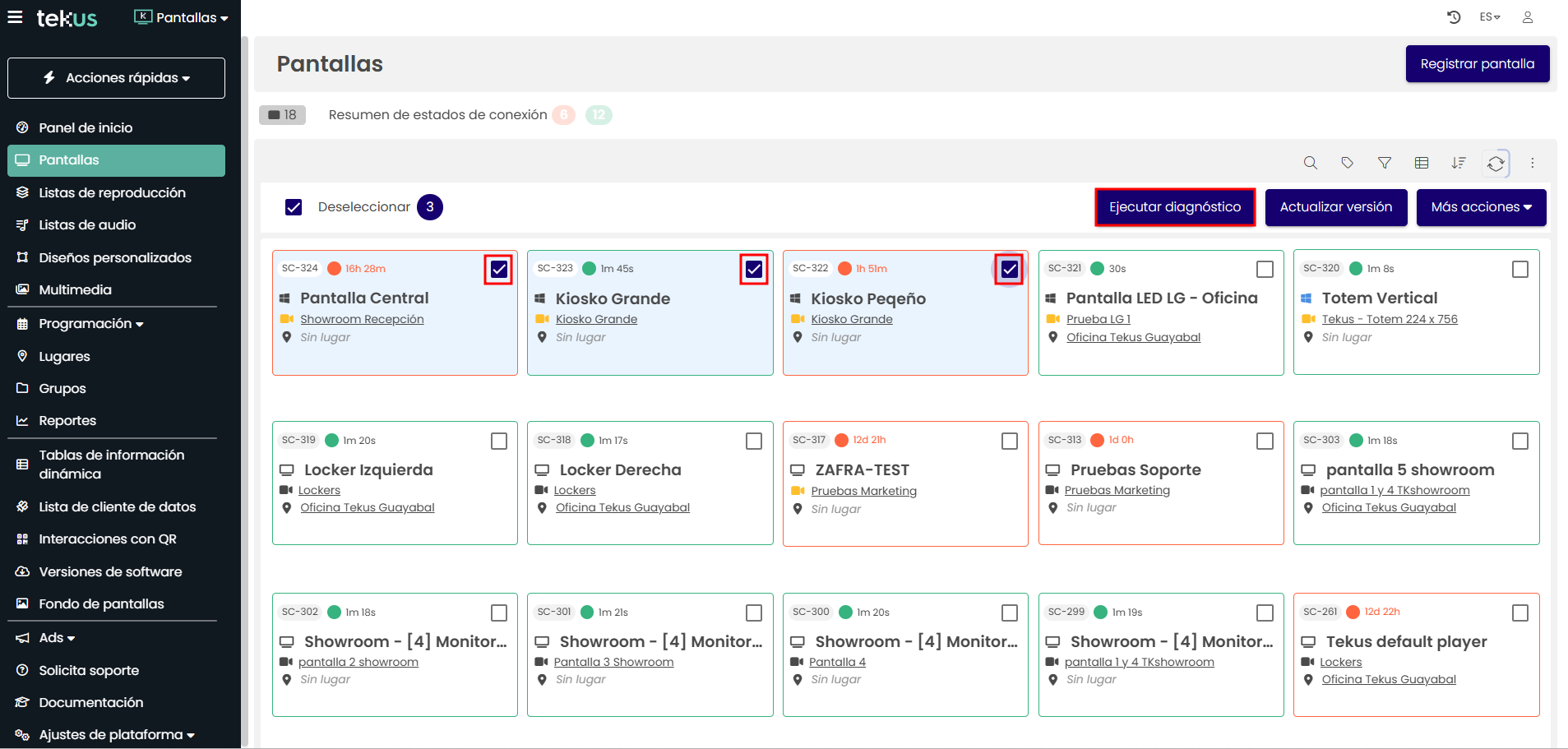Open the history clock icon in header
The image size is (1568, 749).
[x=1453, y=17]
